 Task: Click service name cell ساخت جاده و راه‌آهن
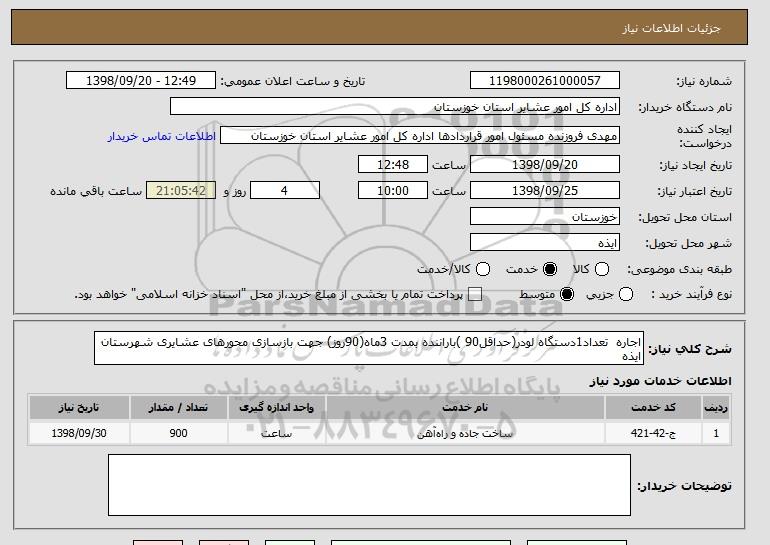pos(465,433)
